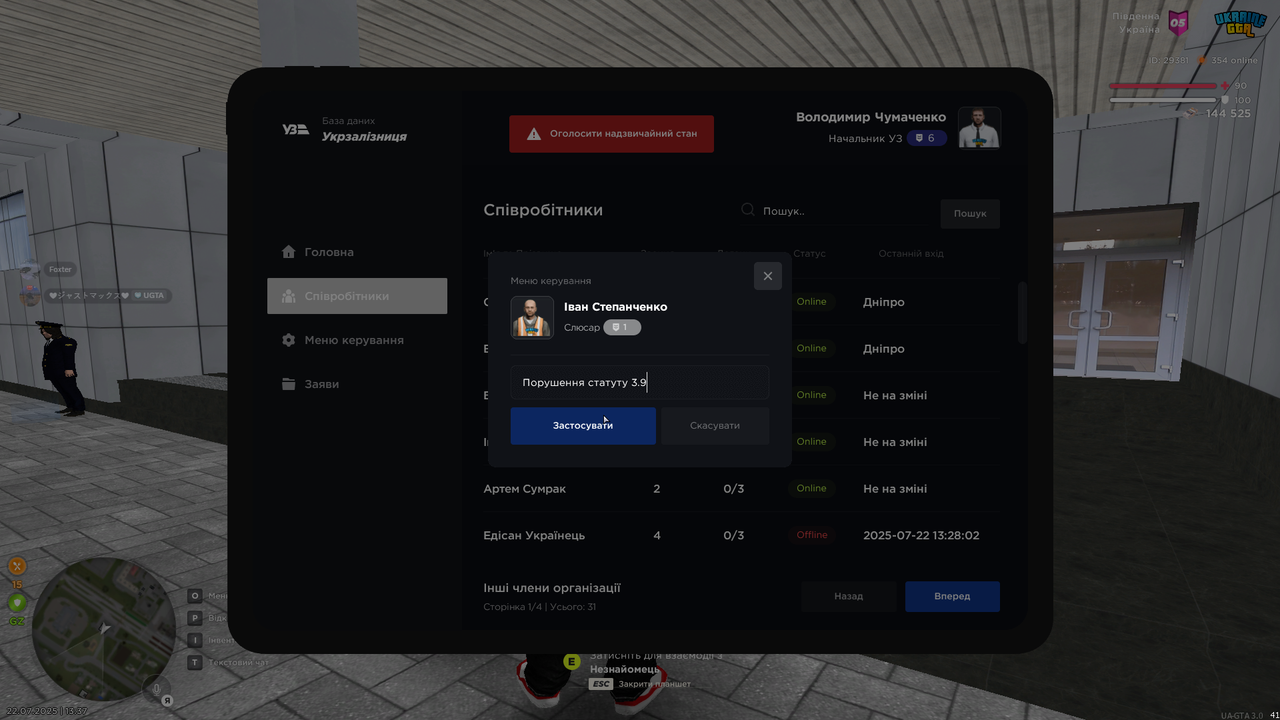Click the green zone shield icon
Image resolution: width=1280 pixels, height=720 pixels.
click(x=17, y=602)
